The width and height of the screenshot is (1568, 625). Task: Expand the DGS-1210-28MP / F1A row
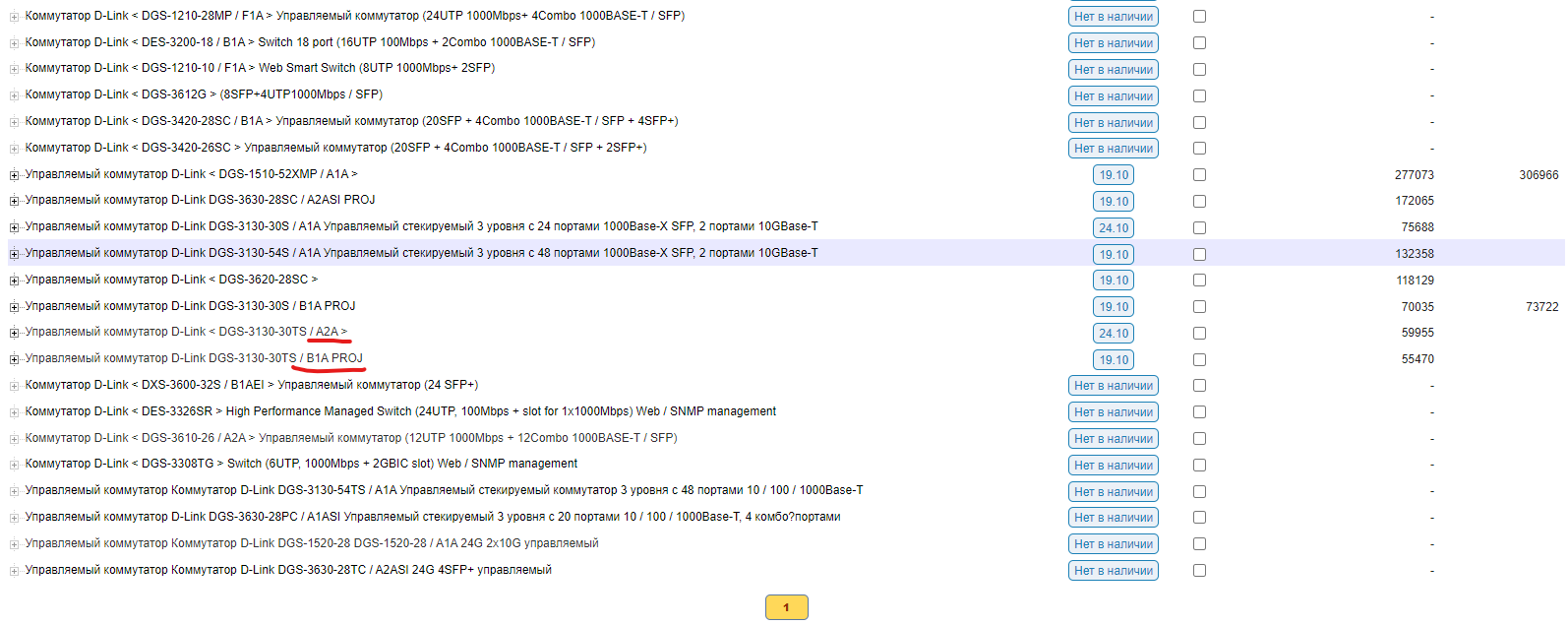14,17
